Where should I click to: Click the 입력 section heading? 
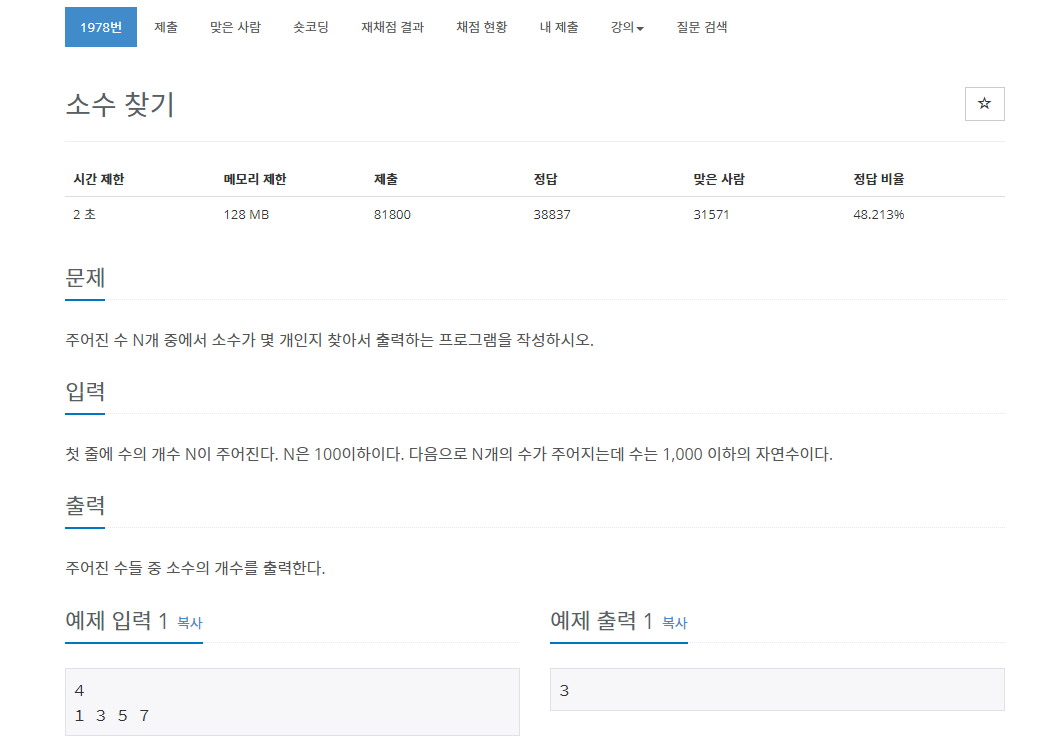pyautogui.click(x=84, y=391)
